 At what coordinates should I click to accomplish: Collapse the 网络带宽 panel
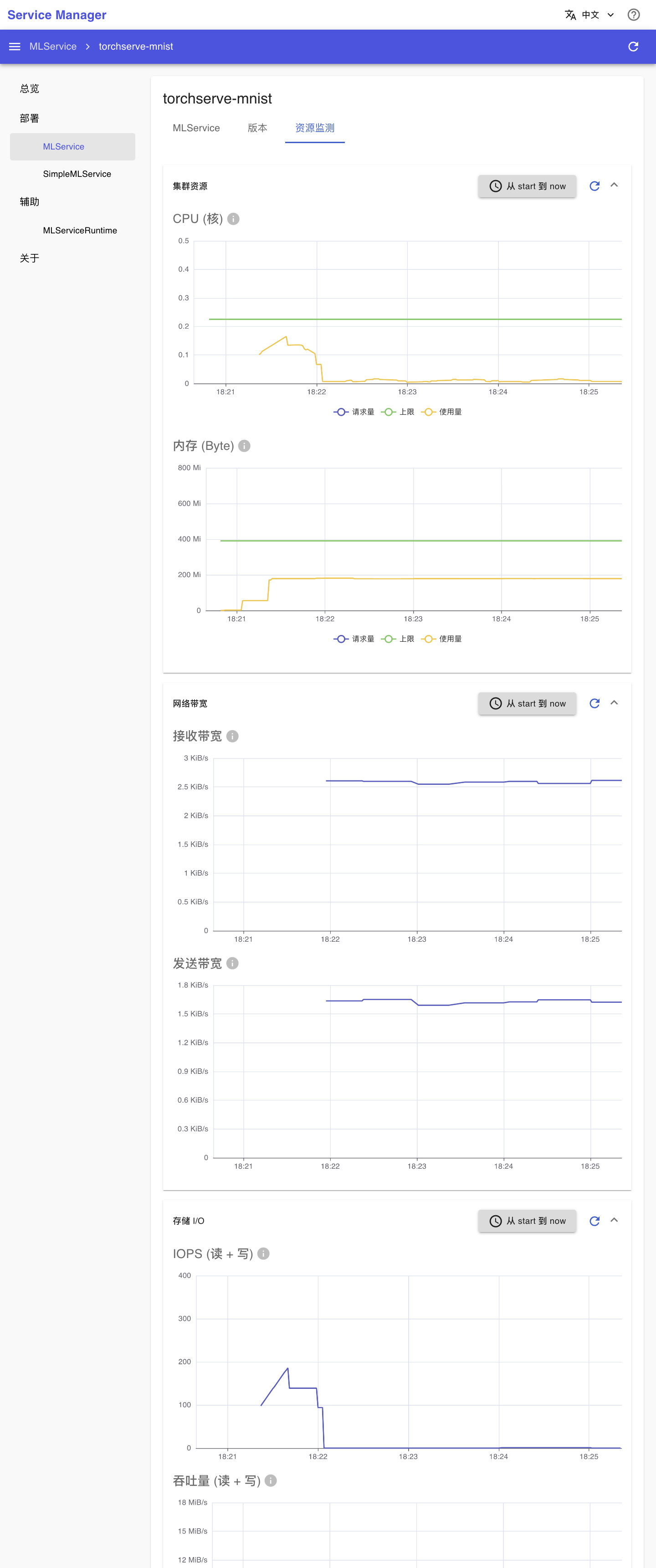click(x=614, y=703)
